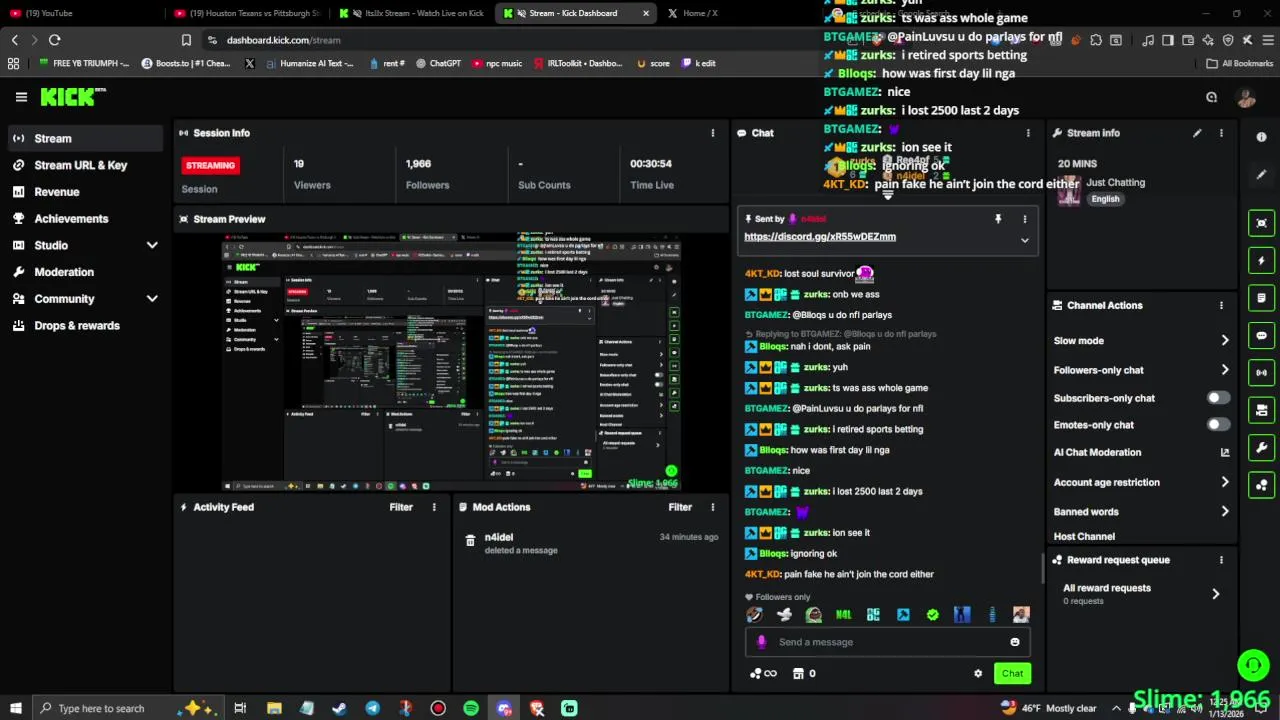The width and height of the screenshot is (1280, 720).
Task: Open the IRLToolkit Dashboard bookmark
Action: point(577,63)
